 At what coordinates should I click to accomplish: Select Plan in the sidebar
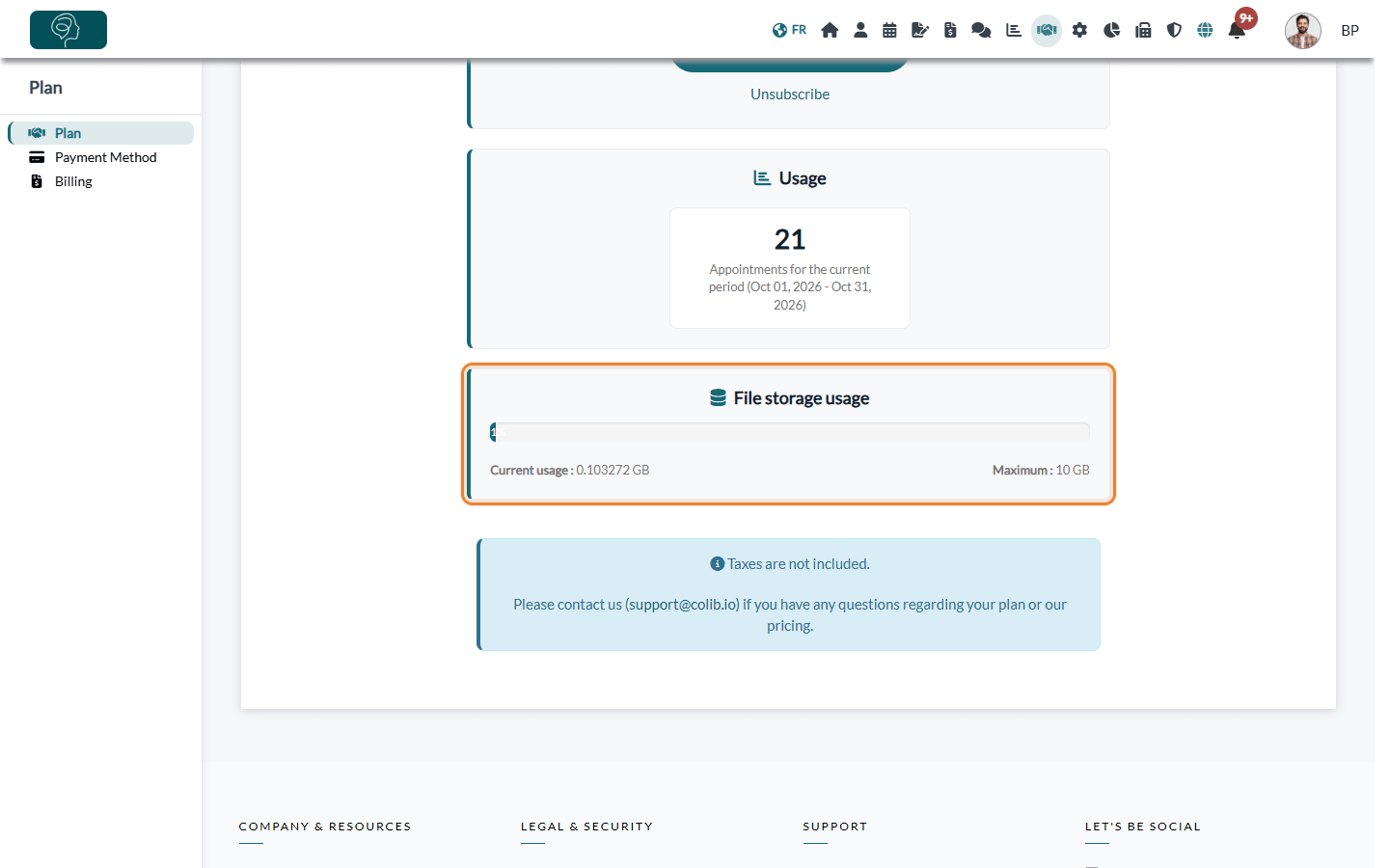coord(101,133)
